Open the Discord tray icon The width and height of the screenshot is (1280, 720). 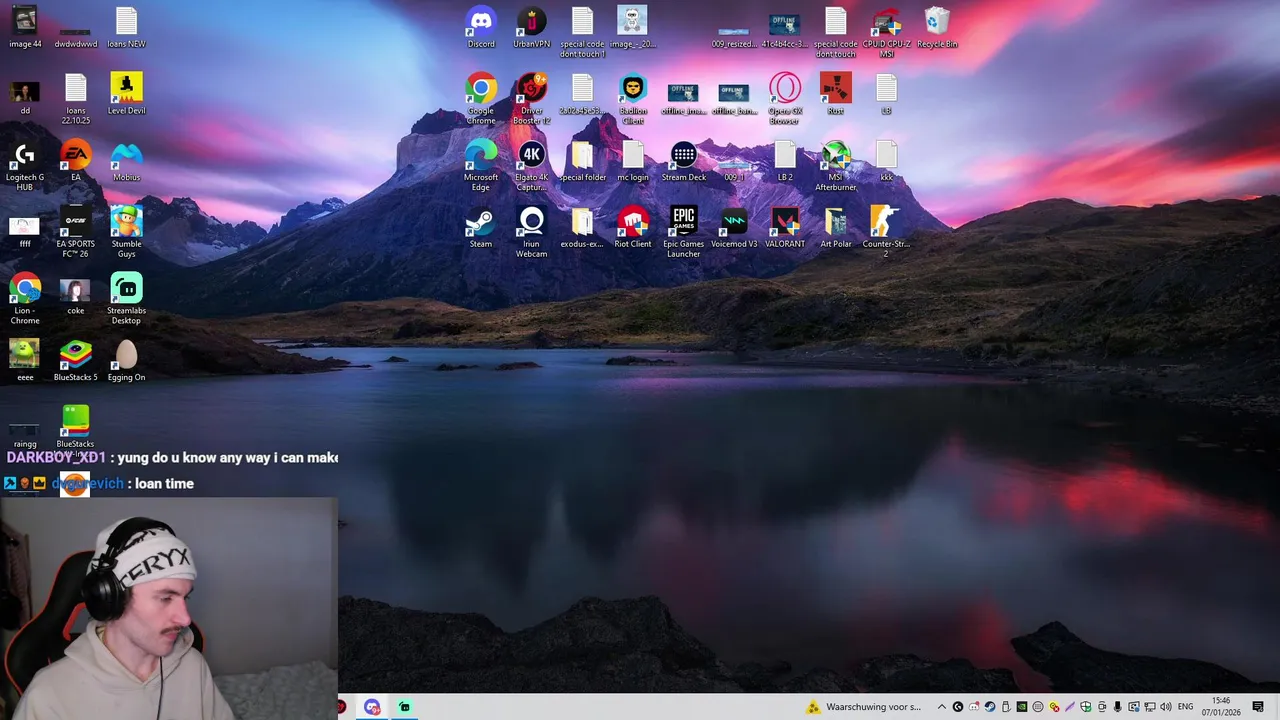[x=974, y=707]
